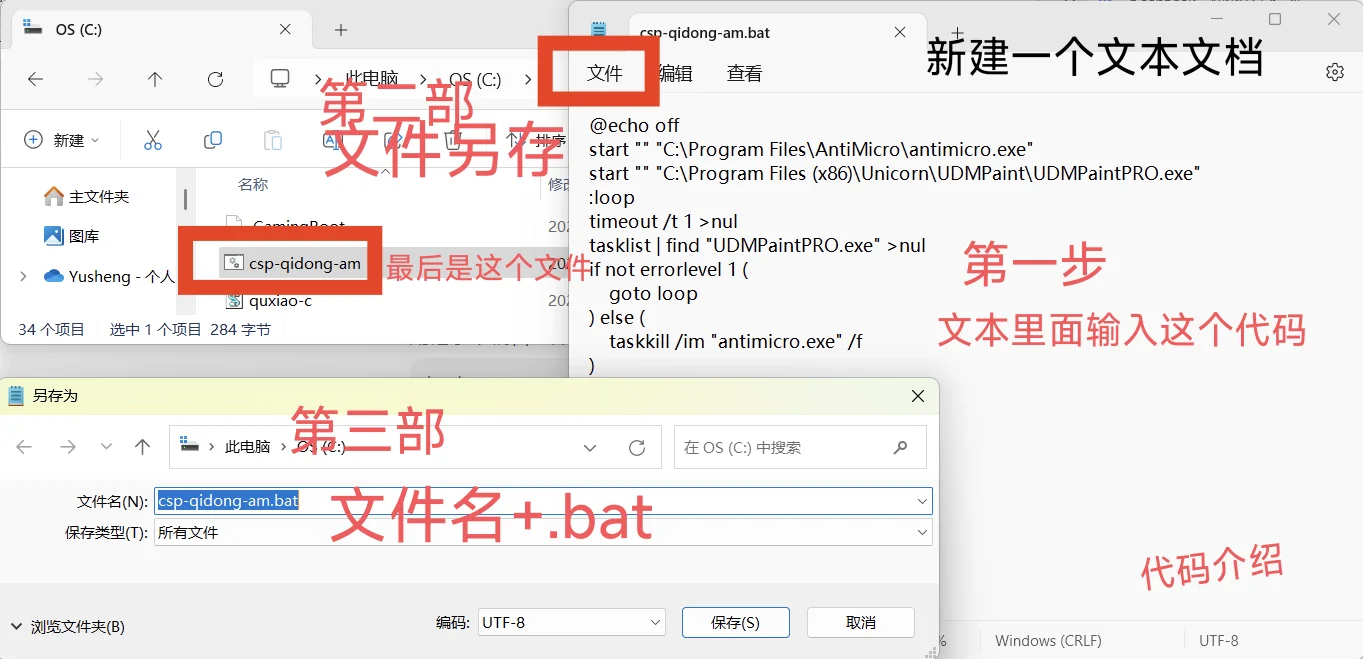Open the 新建 dropdown menu
Viewport: 1363px width, 659px height.
[x=60, y=139]
